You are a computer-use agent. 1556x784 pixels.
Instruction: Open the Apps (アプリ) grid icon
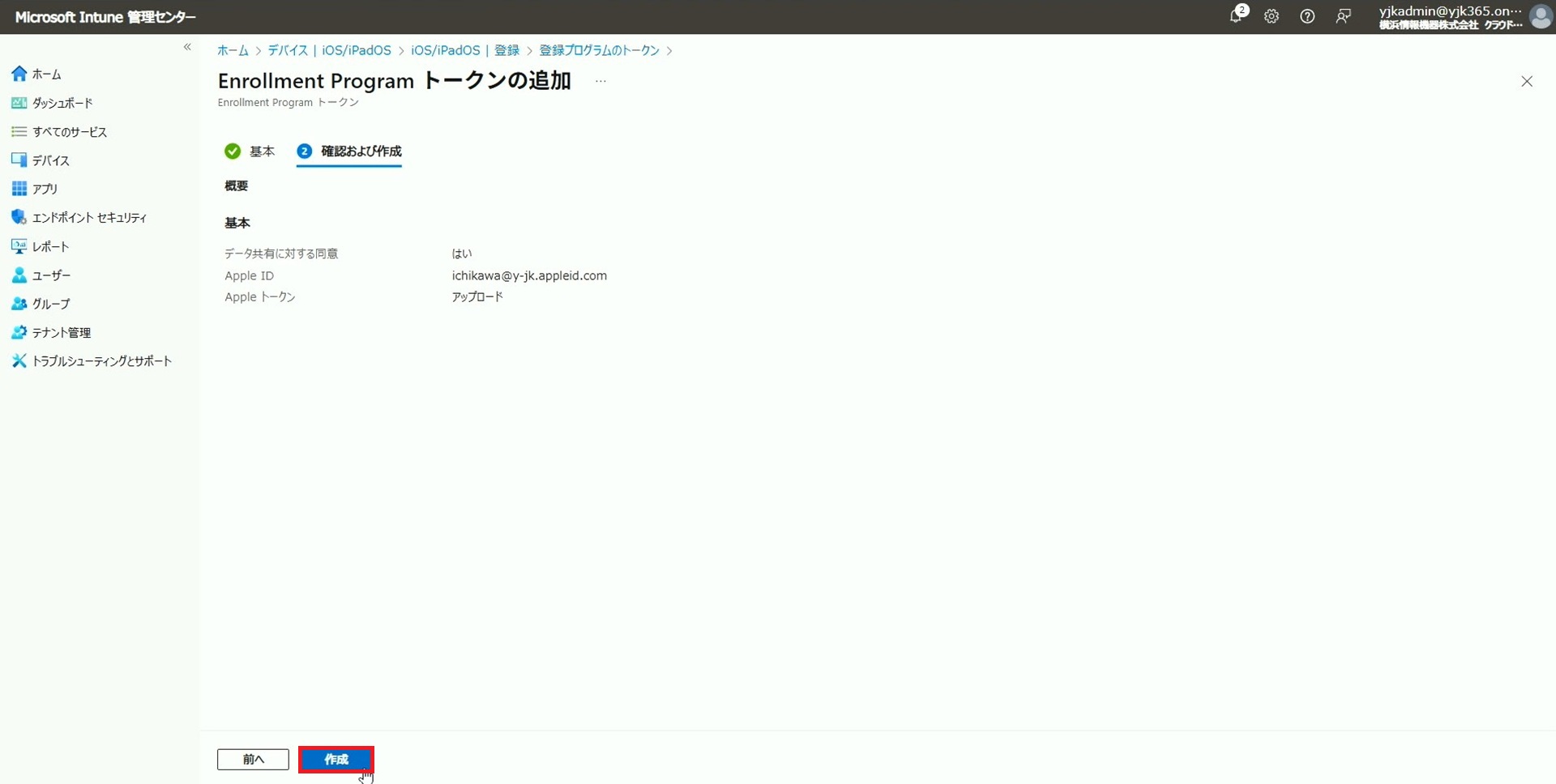tap(19, 189)
